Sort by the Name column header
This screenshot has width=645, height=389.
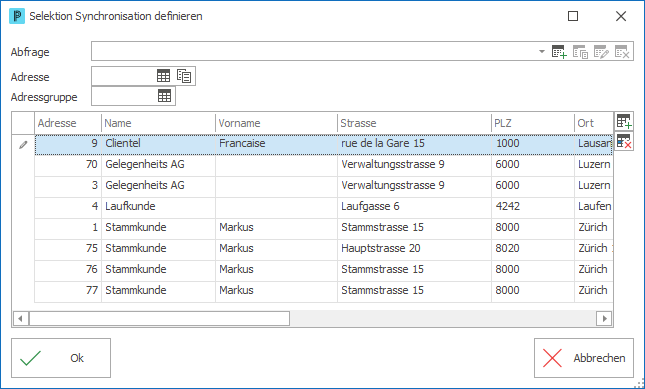158,123
